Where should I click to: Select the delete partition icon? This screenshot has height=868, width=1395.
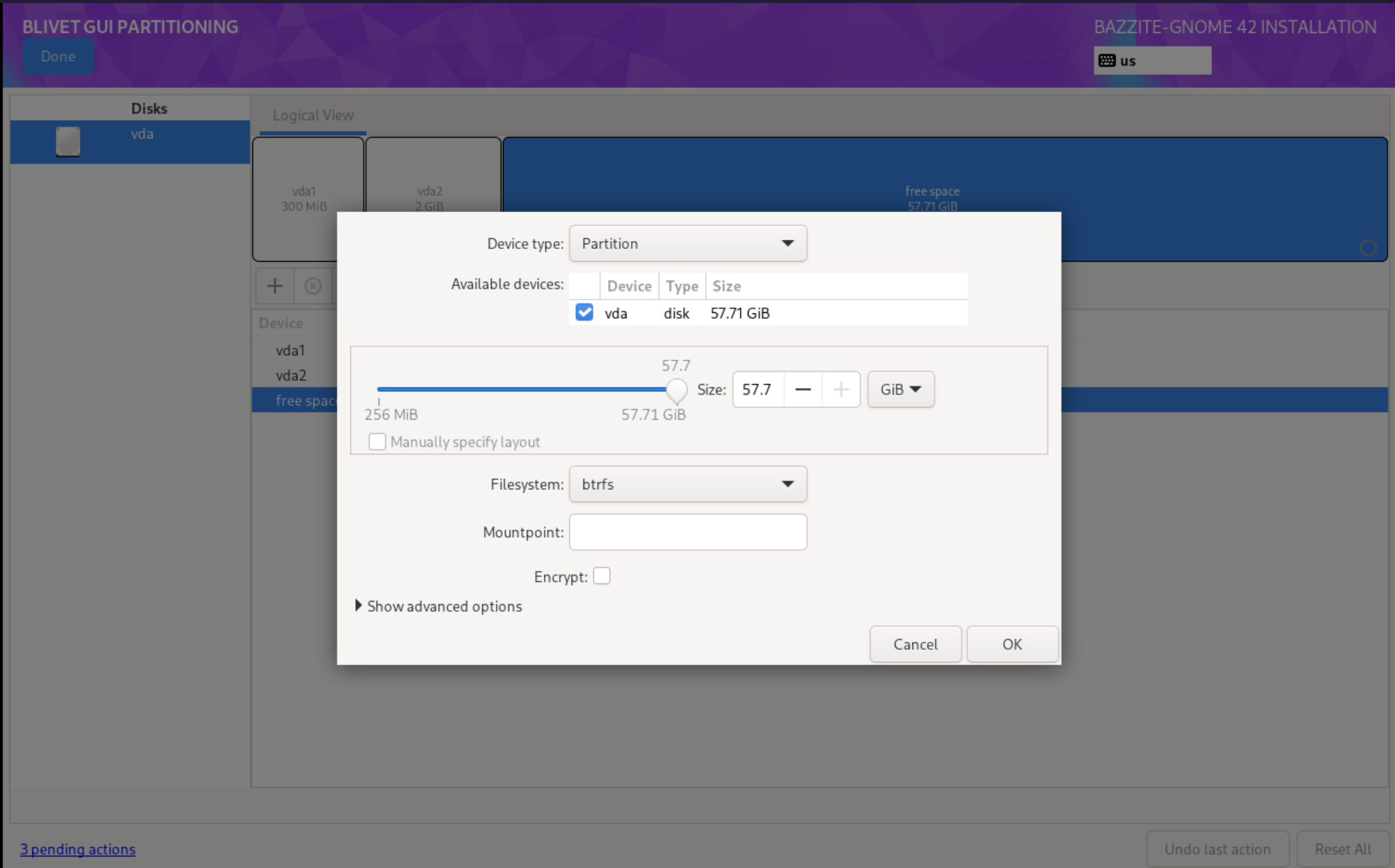(313, 285)
